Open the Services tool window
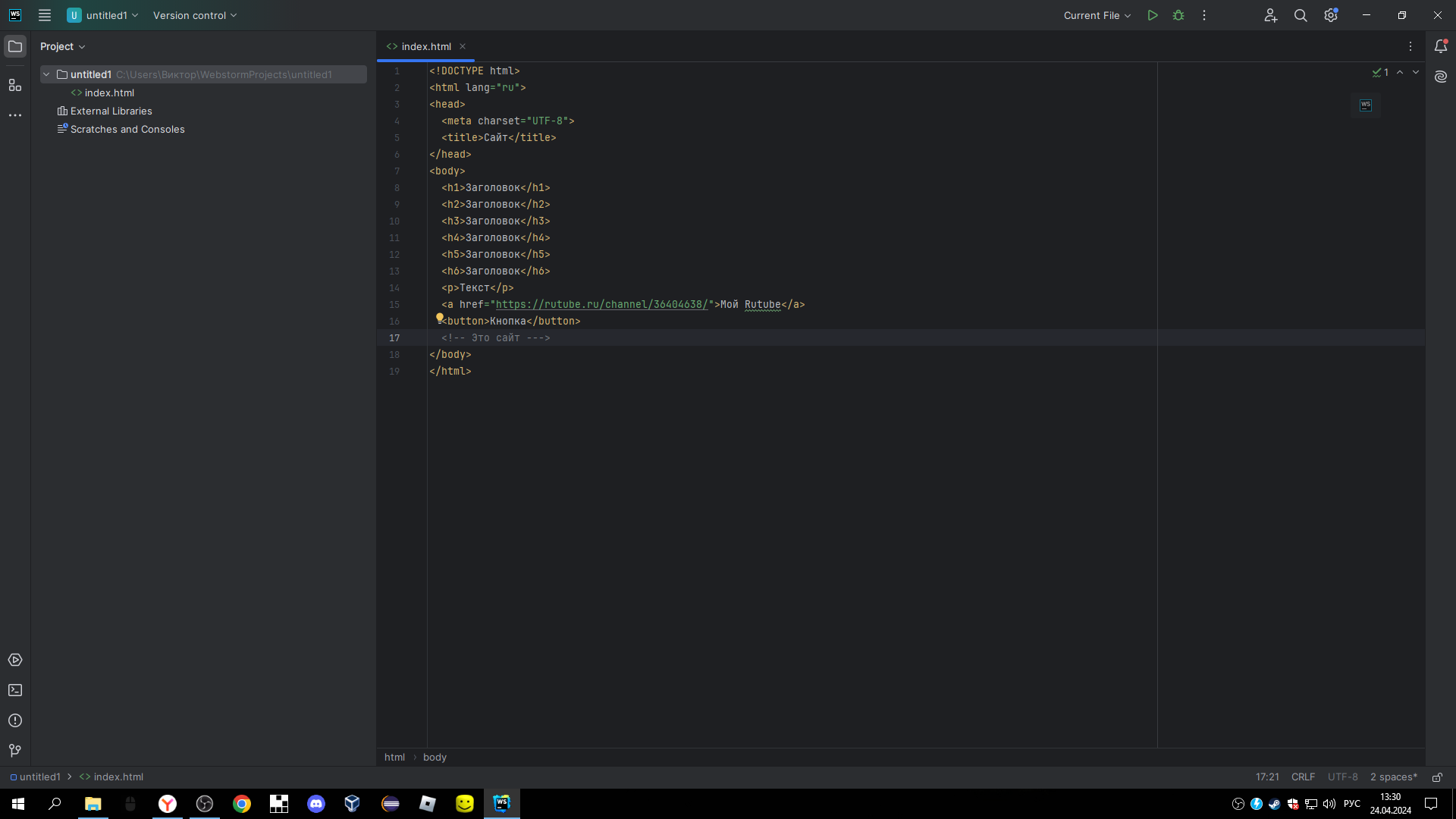Image resolution: width=1456 pixels, height=819 pixels. click(x=15, y=660)
